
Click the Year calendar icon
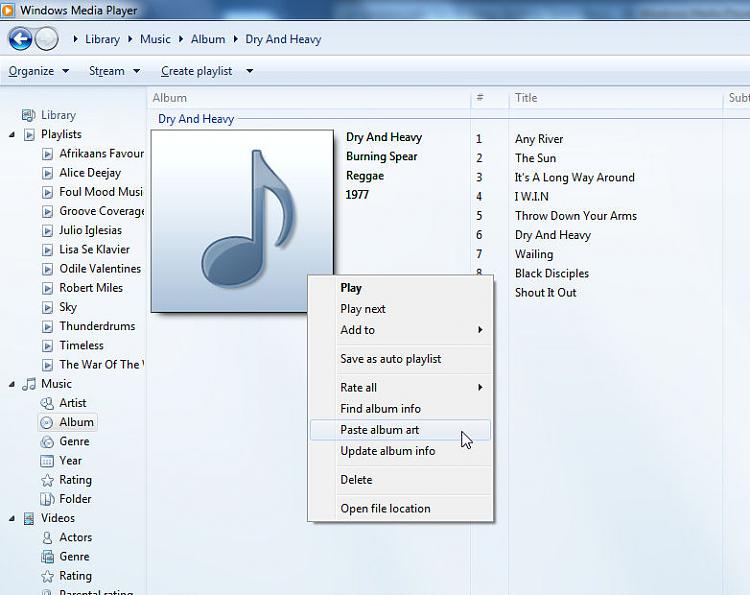47,461
